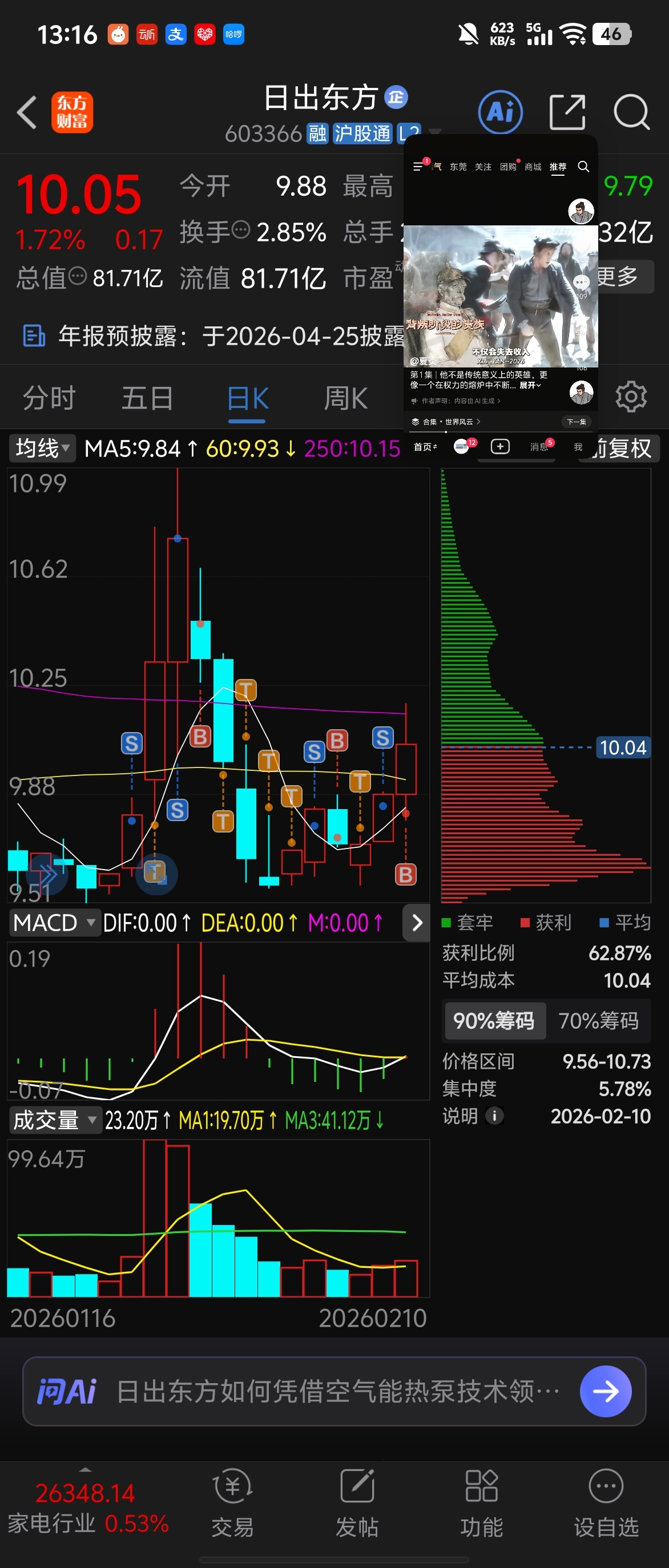
Task: Go back with the left arrow
Action: [x=27, y=112]
